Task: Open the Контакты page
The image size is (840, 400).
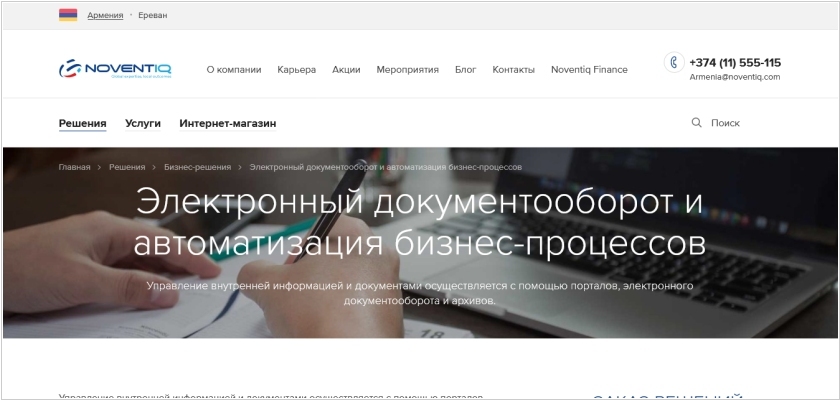Action: click(x=513, y=70)
